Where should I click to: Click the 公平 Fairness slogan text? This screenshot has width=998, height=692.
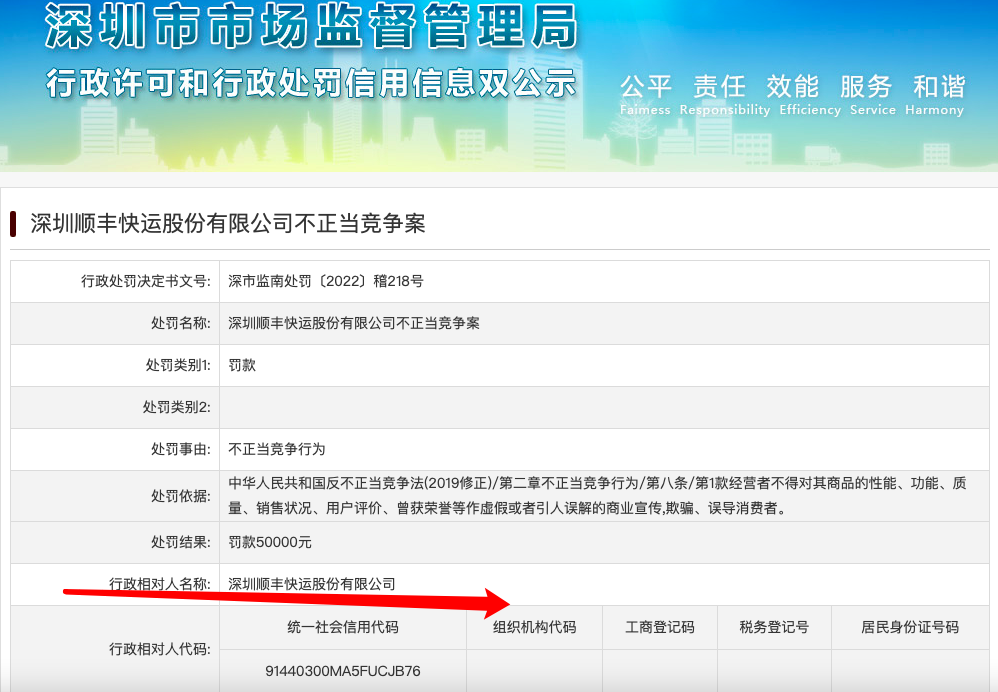coord(645,95)
